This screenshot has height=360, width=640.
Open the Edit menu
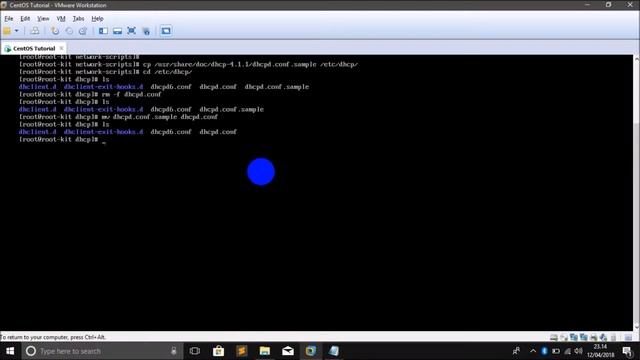[x=25, y=19]
